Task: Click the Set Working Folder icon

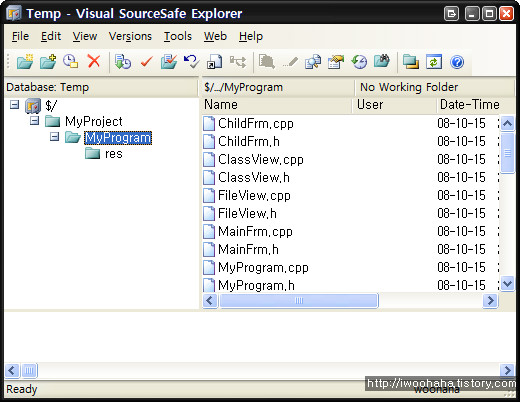Action: tap(411, 62)
